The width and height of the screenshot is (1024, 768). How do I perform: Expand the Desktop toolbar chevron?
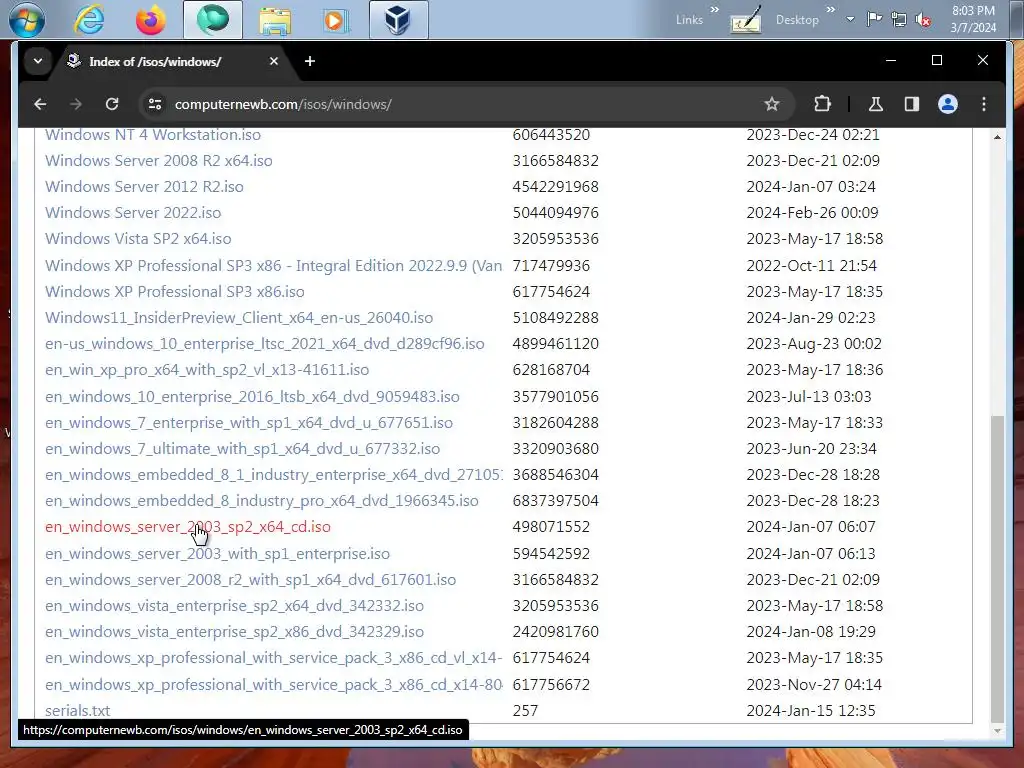831,10
